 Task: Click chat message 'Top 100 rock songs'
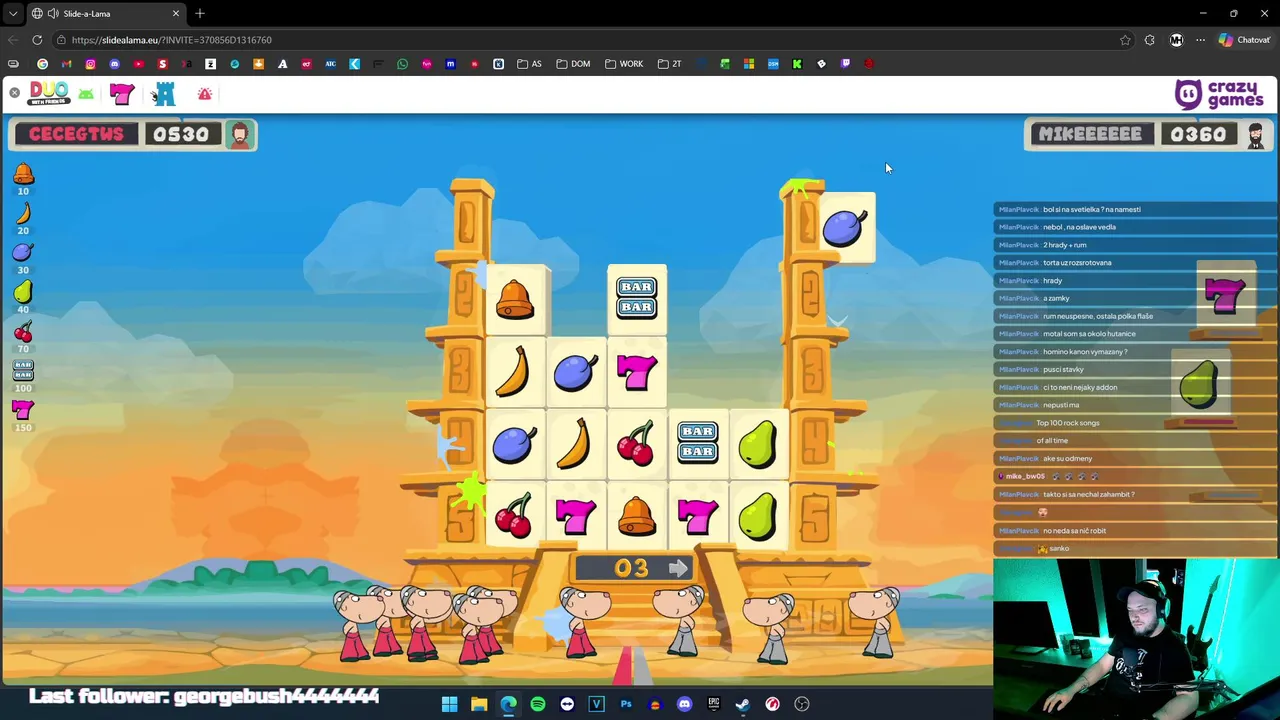(1068, 423)
